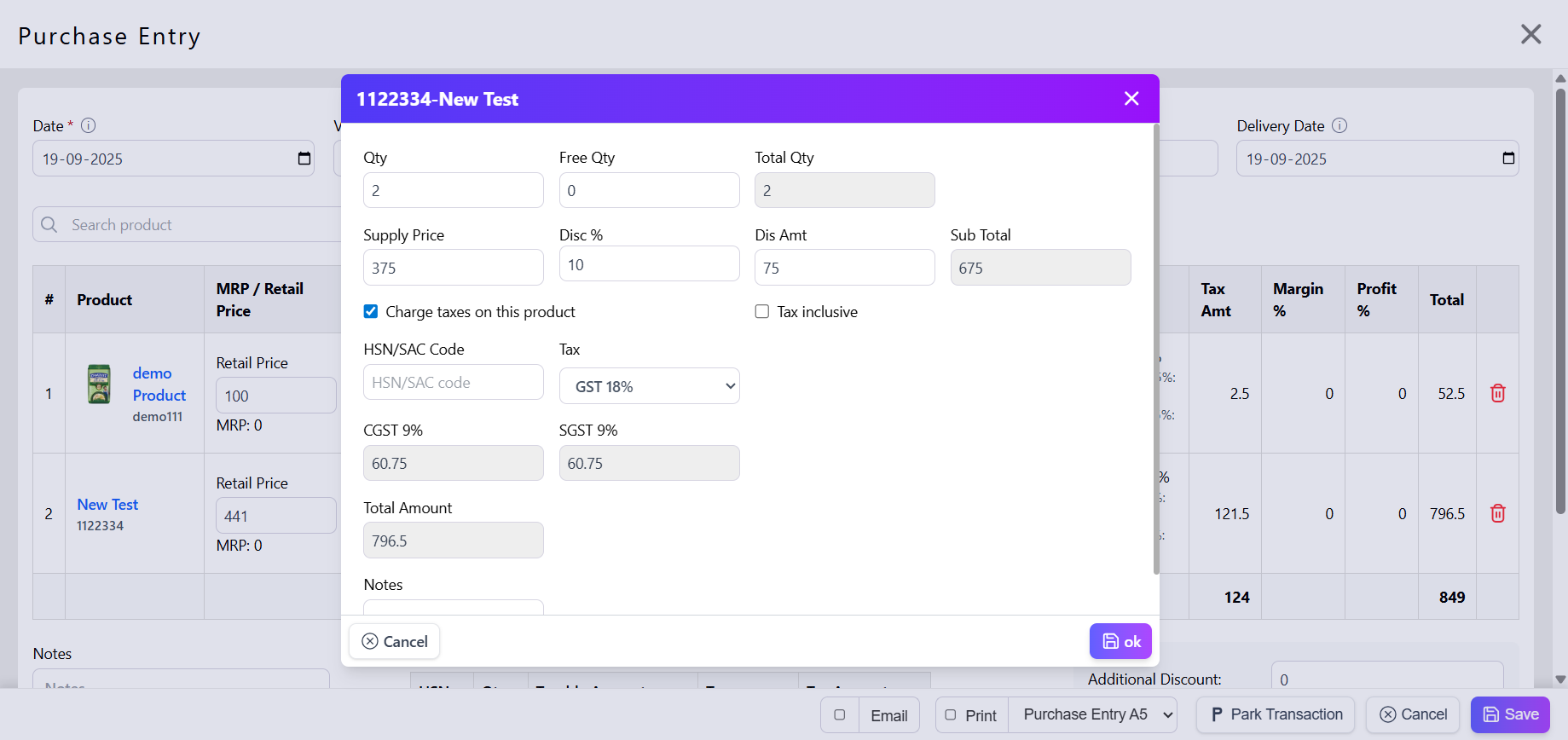
Task: Open the GST 18% tax dropdown
Action: coord(649,386)
